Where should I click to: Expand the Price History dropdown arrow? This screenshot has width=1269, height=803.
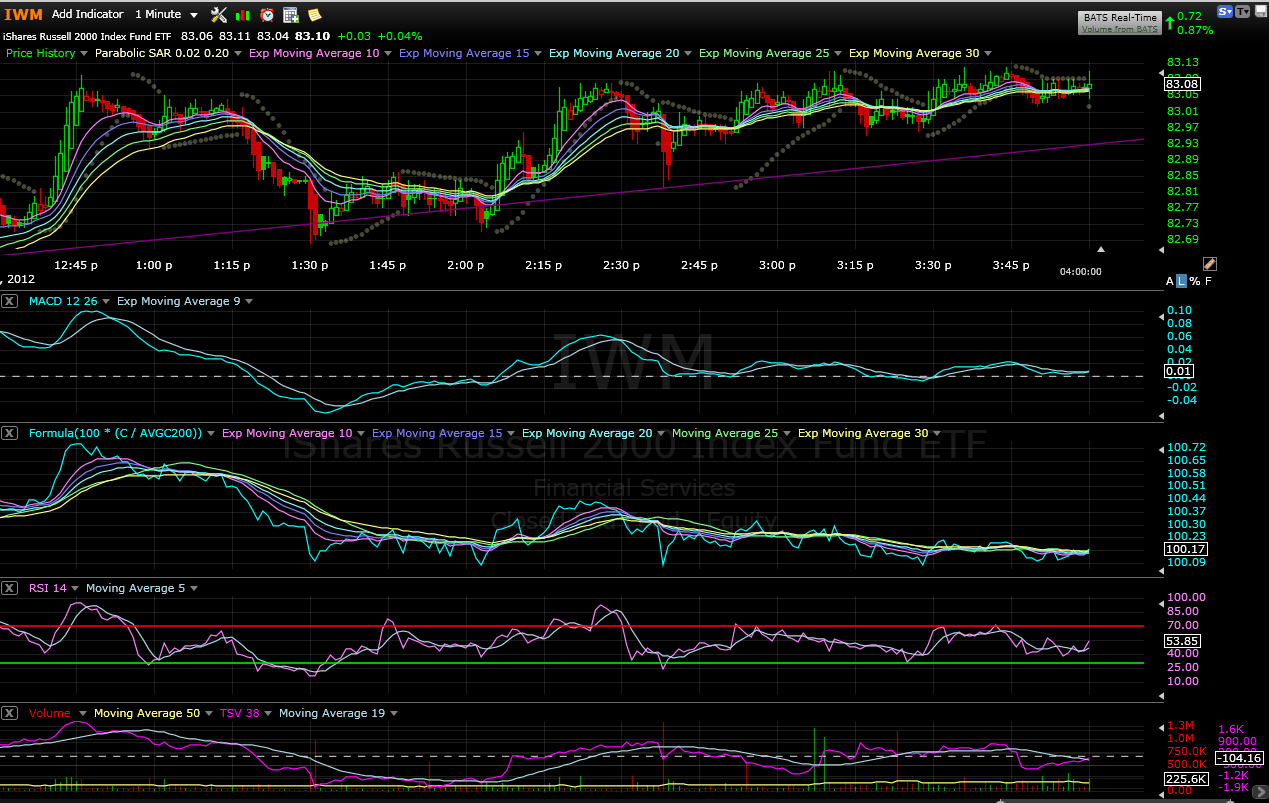point(85,53)
